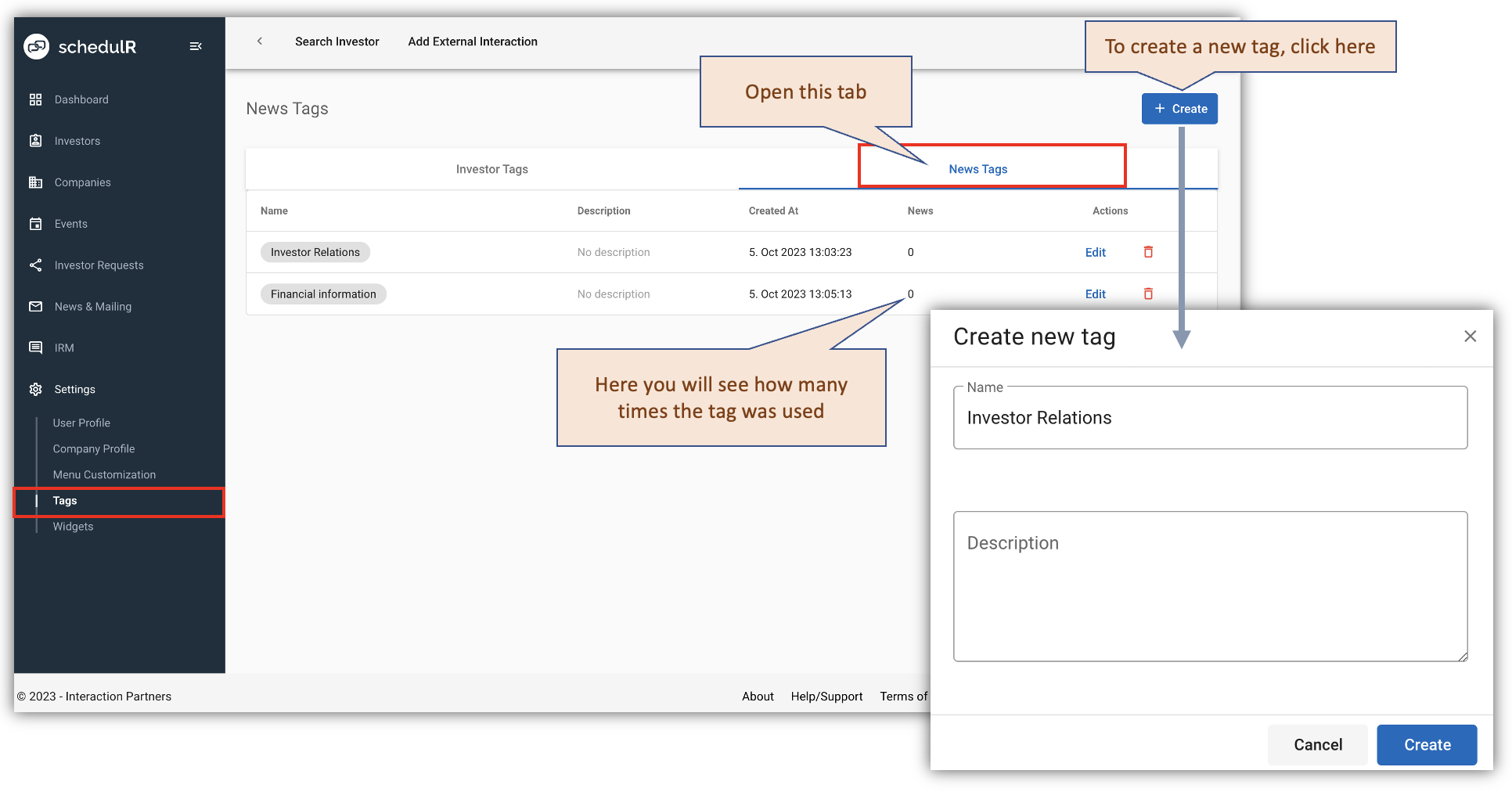This screenshot has height=792, width=1512.
Task: Delete the Financial information tag via trash icon
Action: [1148, 293]
